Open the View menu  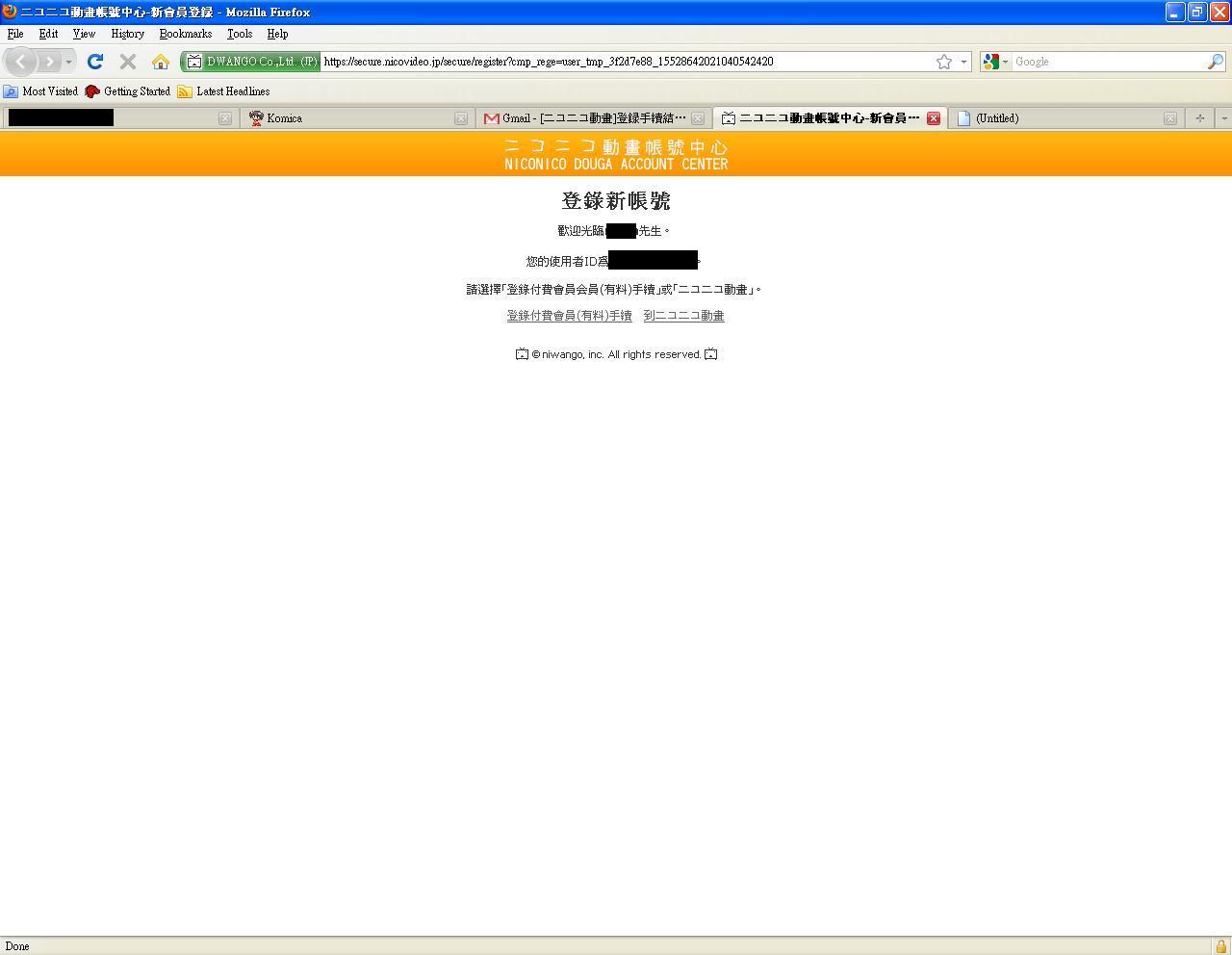tap(84, 34)
